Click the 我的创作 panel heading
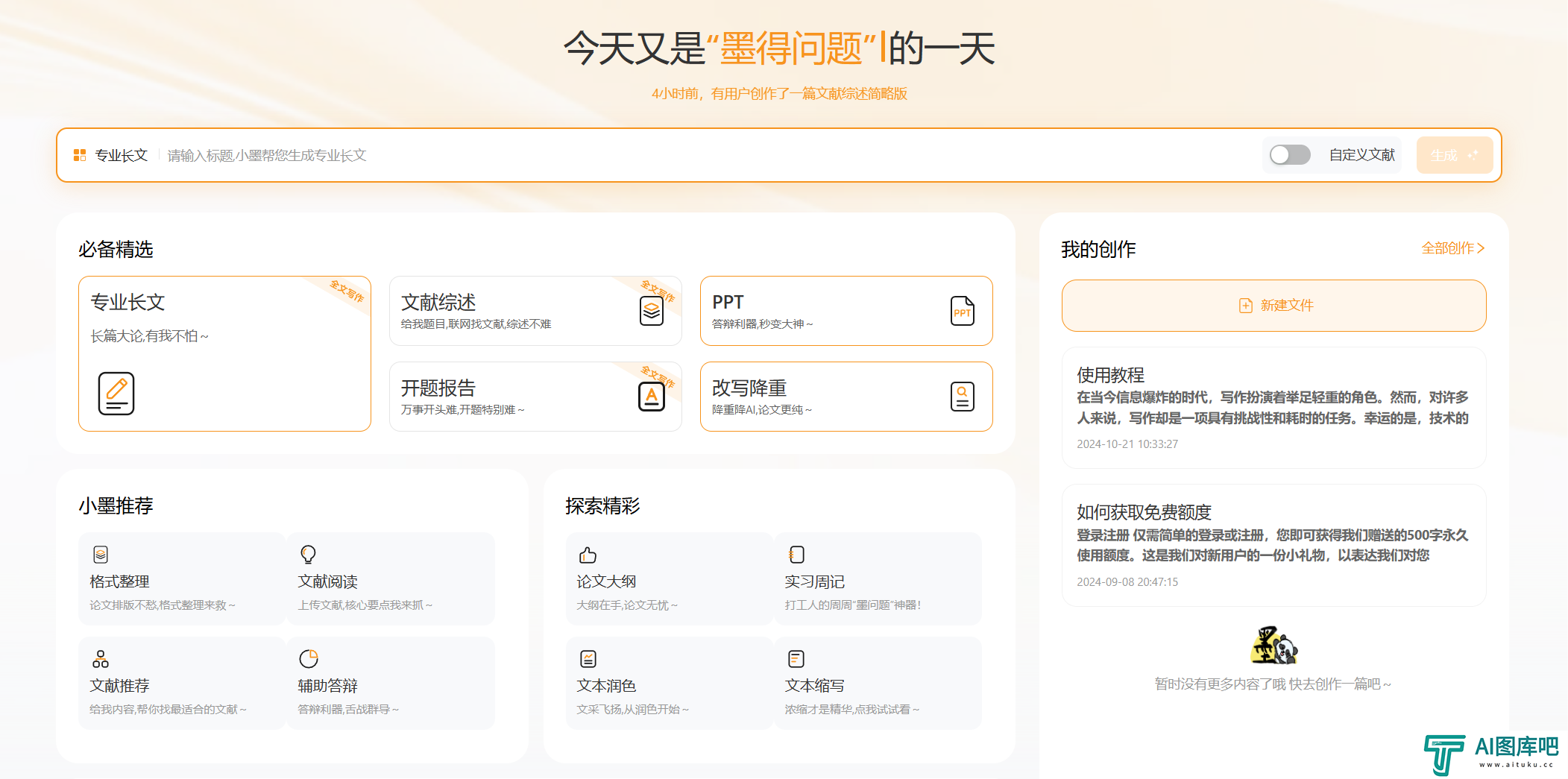 (1098, 249)
